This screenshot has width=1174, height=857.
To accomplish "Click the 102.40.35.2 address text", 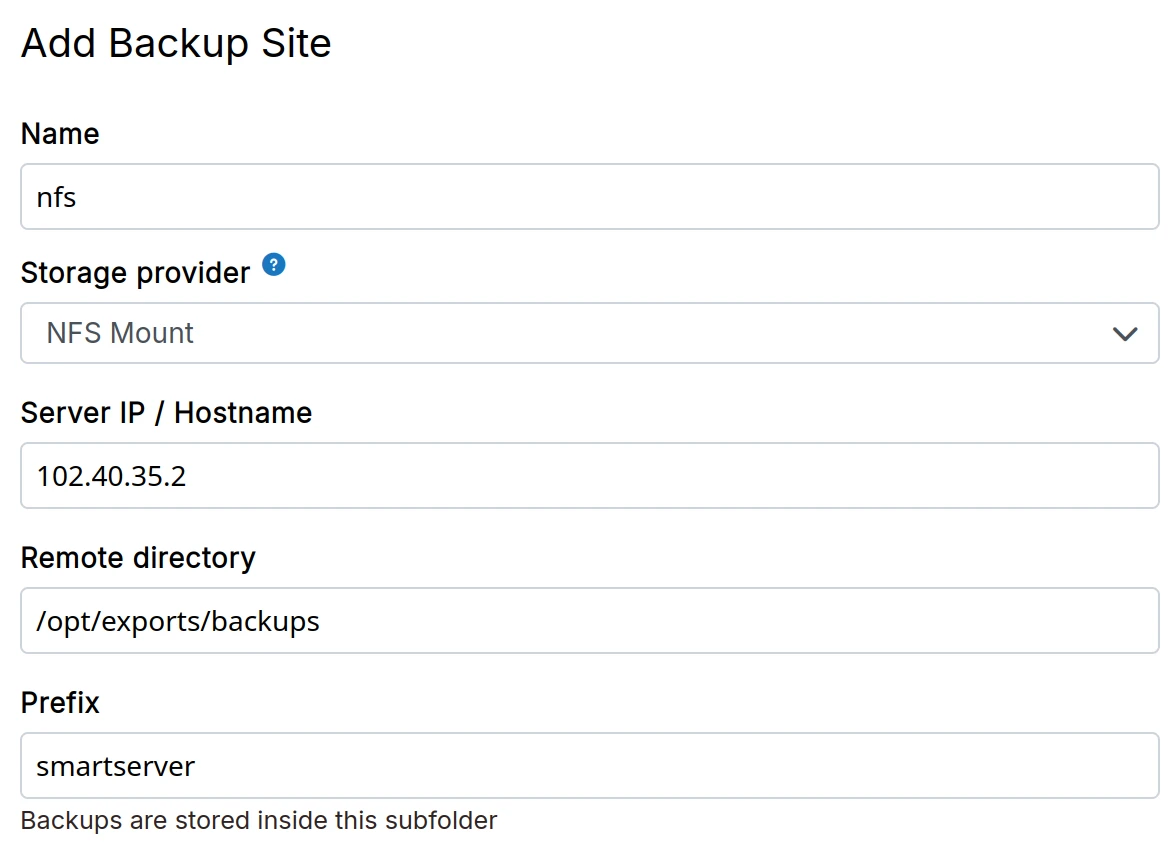I will pos(111,476).
